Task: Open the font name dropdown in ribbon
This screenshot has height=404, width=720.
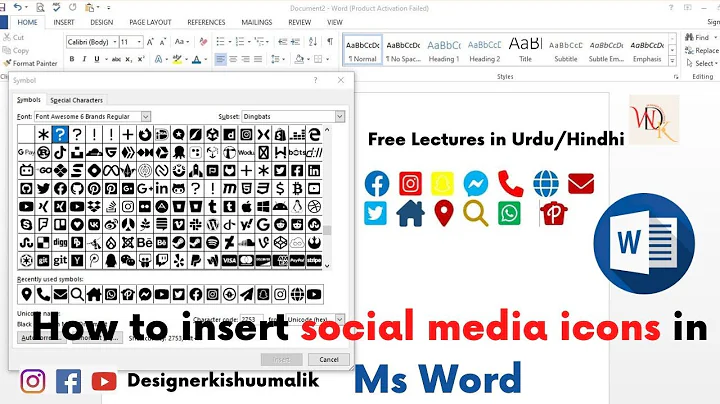Action: pos(115,42)
